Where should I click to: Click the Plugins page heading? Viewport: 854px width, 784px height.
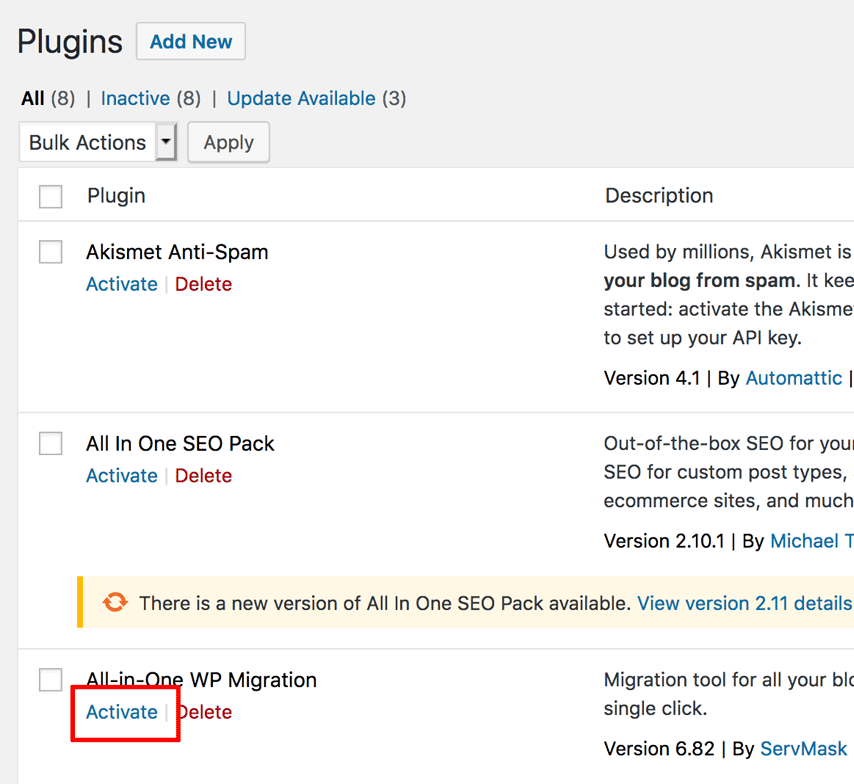[70, 42]
